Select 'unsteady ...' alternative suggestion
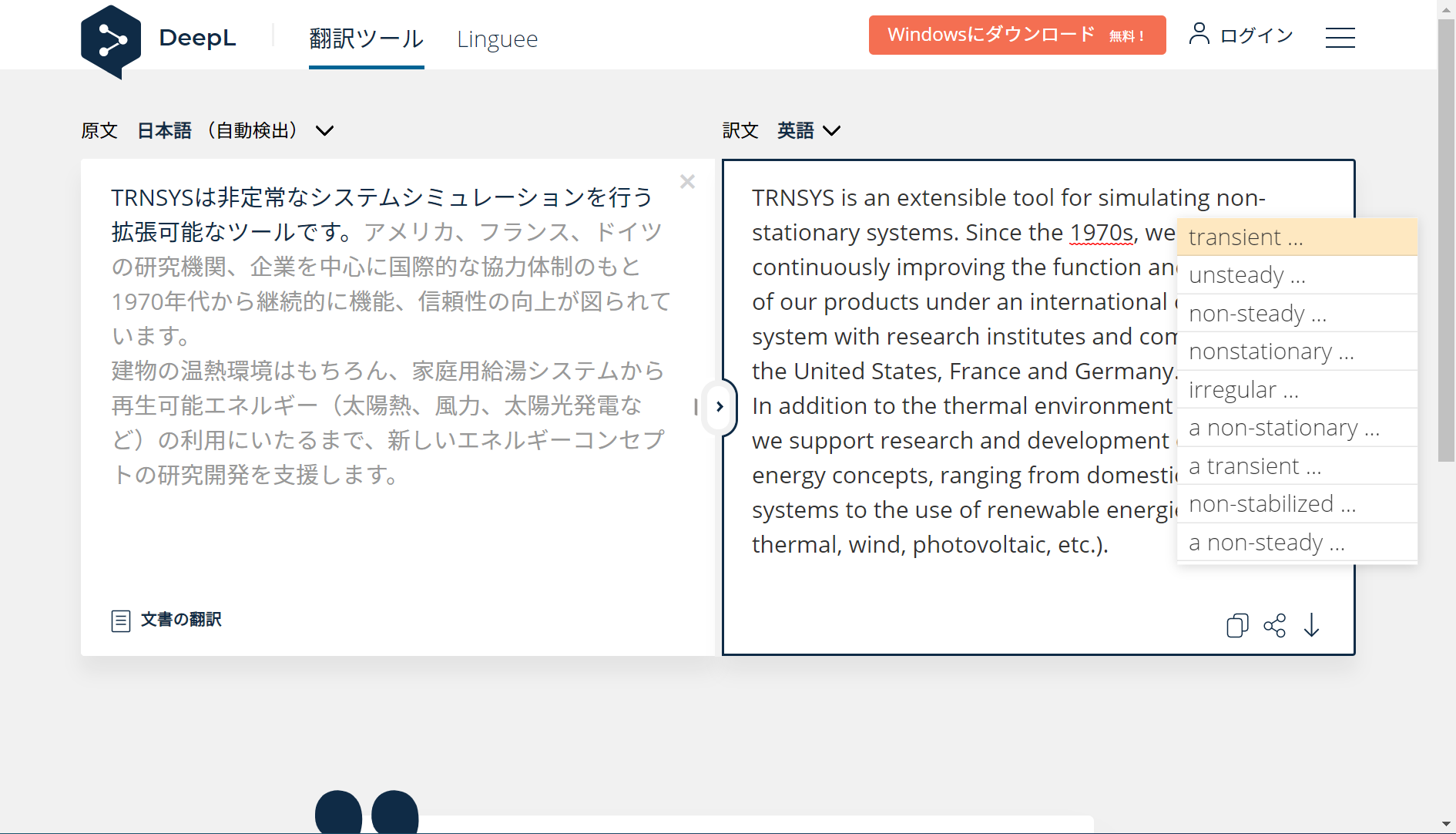Image resolution: width=1456 pixels, height=834 pixels. (1297, 275)
